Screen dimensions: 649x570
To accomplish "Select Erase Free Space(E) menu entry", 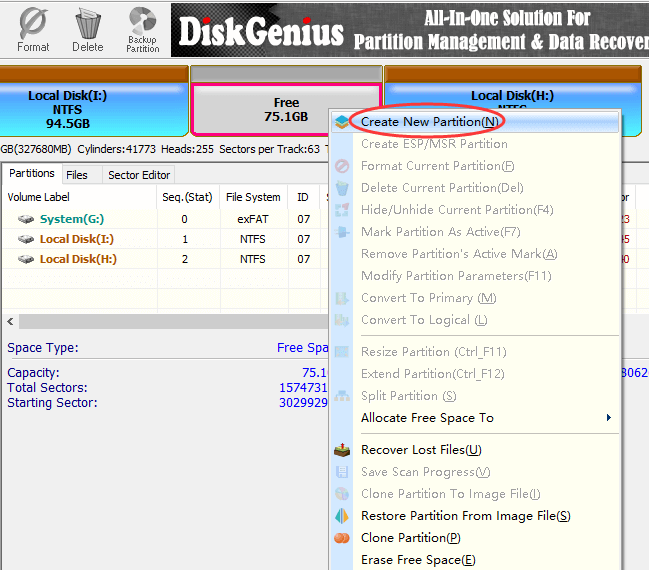I will coord(418,560).
